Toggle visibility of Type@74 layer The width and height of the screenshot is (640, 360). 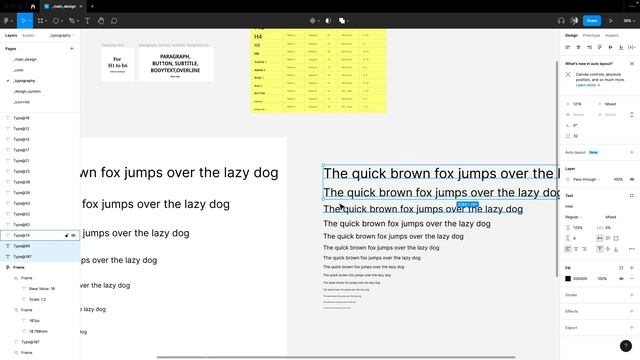point(73,236)
